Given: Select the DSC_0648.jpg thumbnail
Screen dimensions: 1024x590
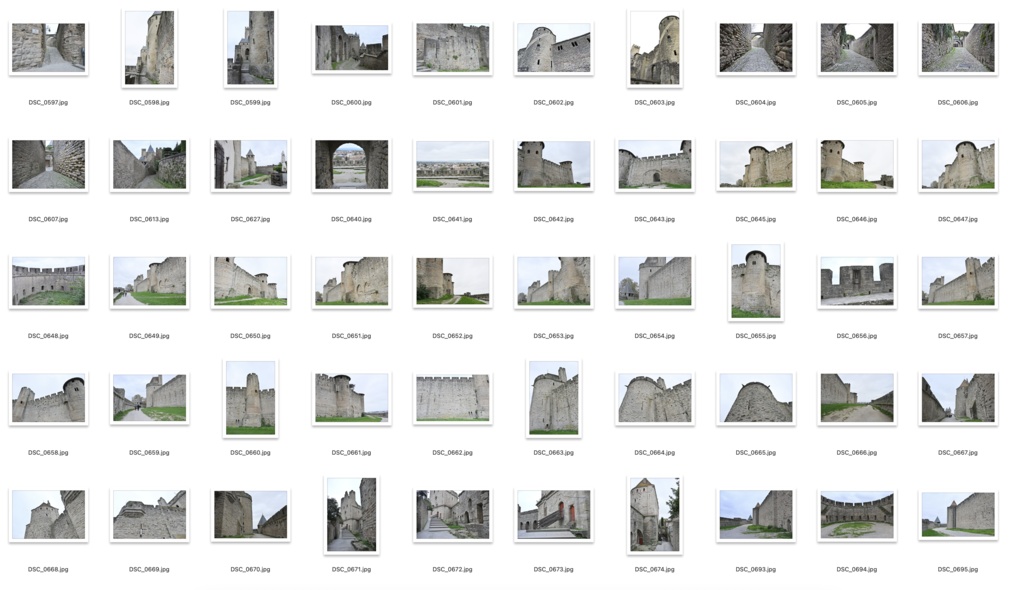Looking at the screenshot, I should 48,282.
